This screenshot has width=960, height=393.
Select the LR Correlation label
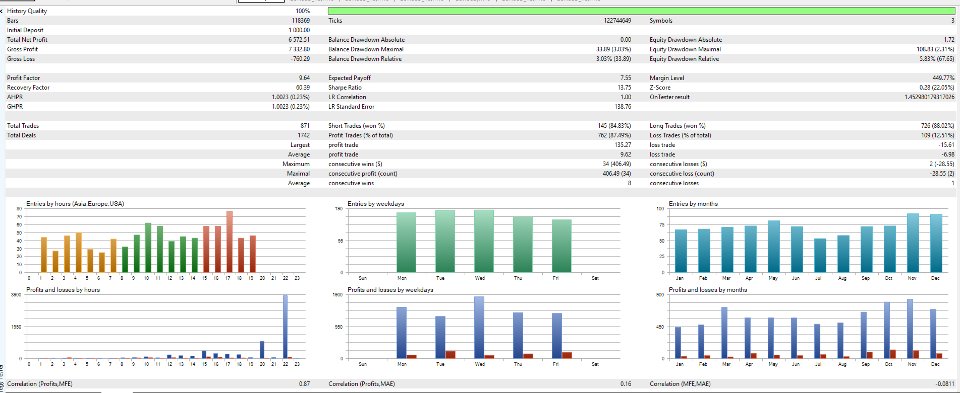(348, 97)
